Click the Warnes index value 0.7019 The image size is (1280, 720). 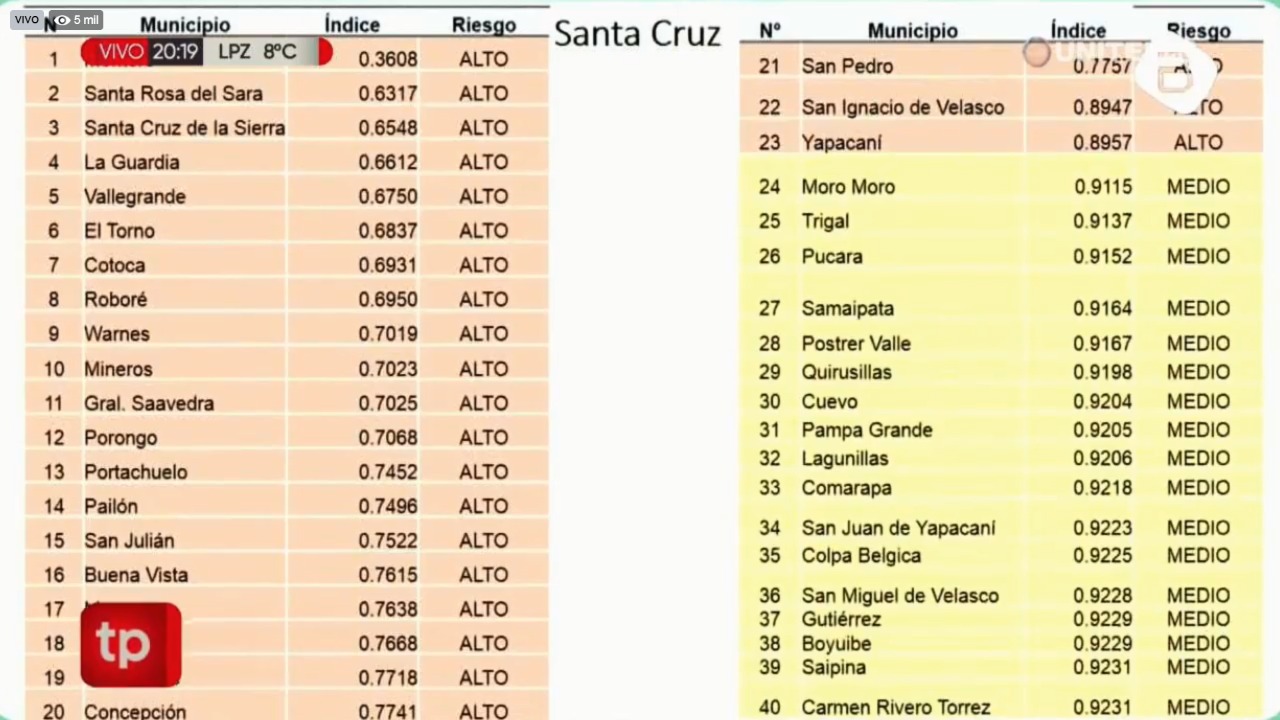click(x=388, y=334)
